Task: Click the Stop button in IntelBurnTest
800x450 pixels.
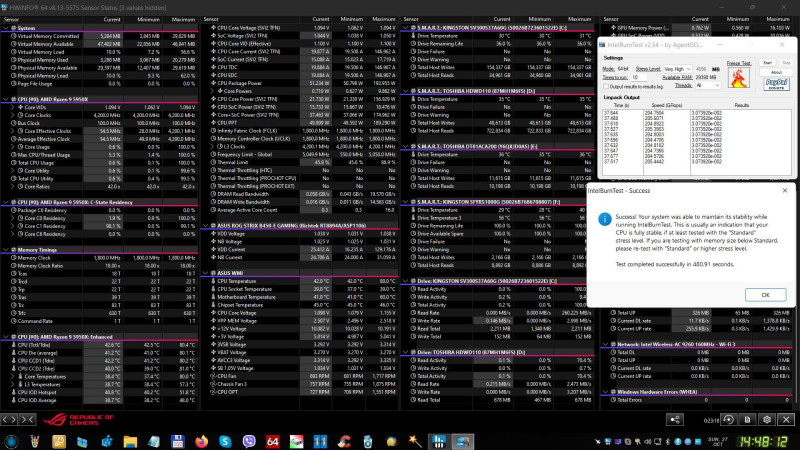Action: coord(786,63)
